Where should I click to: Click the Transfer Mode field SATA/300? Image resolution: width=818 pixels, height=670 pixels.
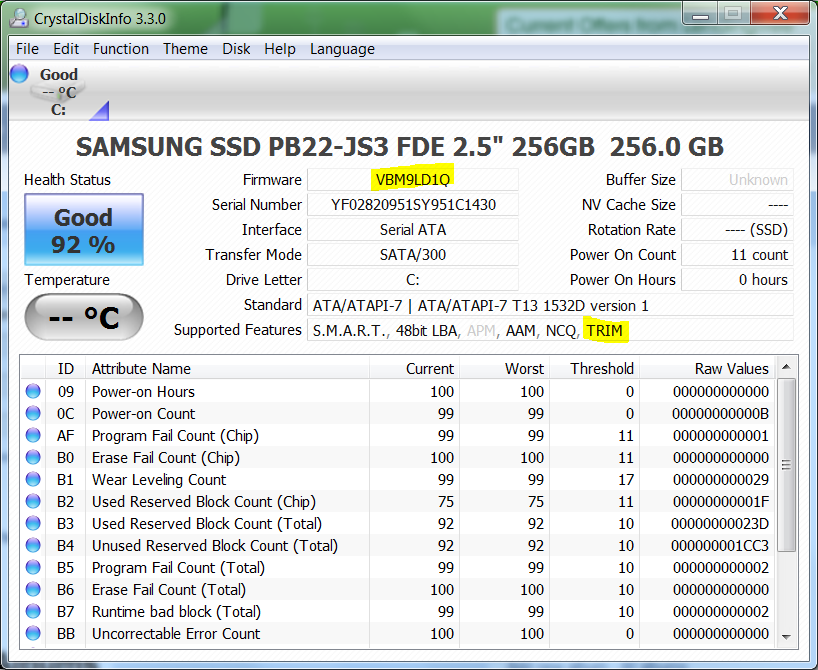point(413,255)
